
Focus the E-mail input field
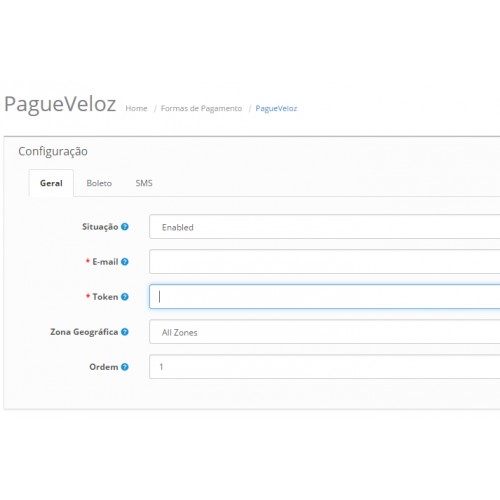pos(325,262)
